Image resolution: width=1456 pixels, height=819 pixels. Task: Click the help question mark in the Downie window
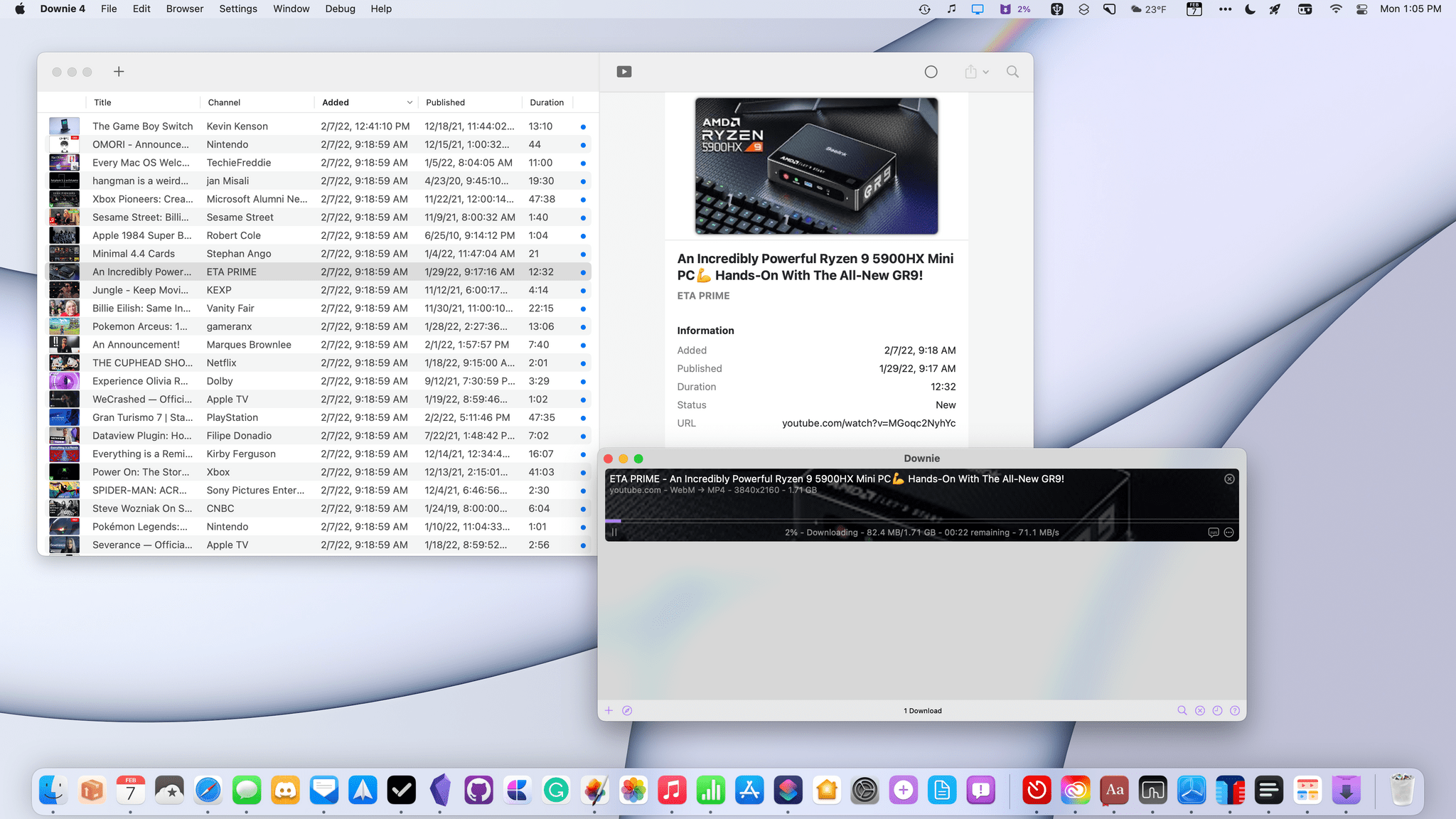coord(1235,710)
